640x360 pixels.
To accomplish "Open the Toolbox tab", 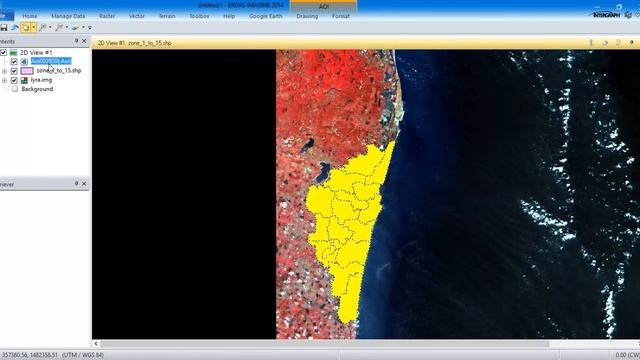I will click(199, 16).
